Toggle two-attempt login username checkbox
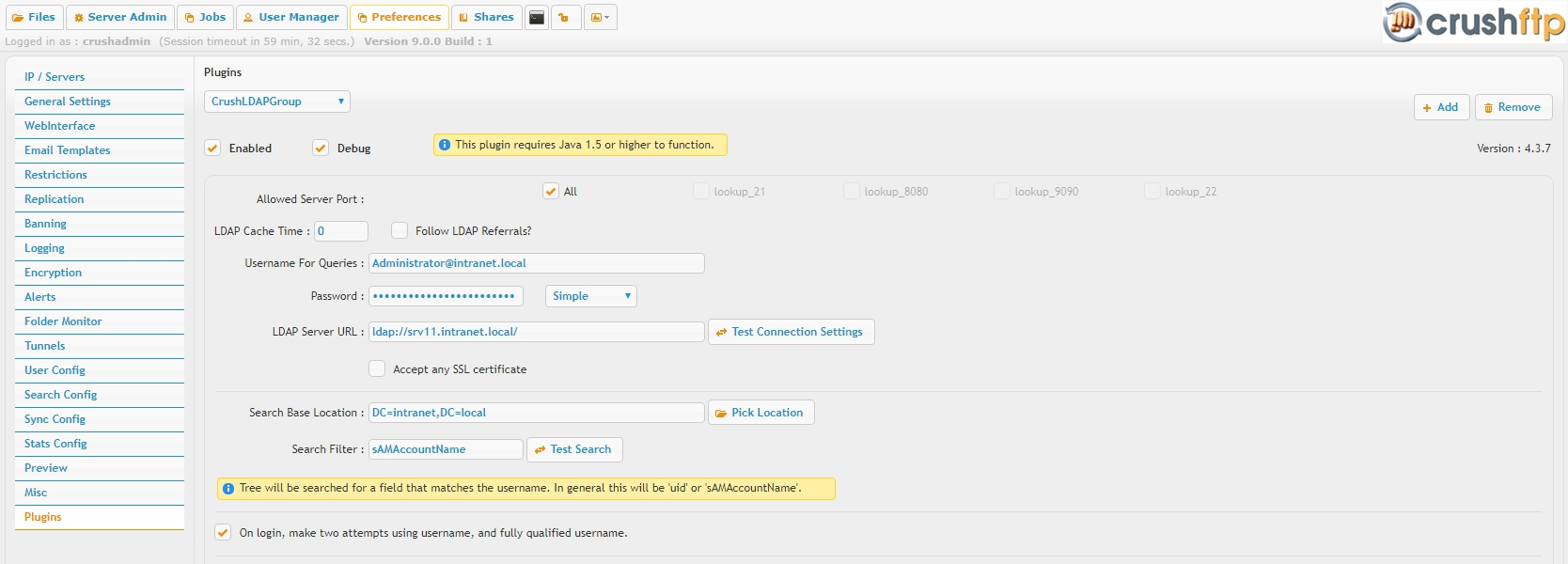The height and width of the screenshot is (564, 1568). point(223,532)
